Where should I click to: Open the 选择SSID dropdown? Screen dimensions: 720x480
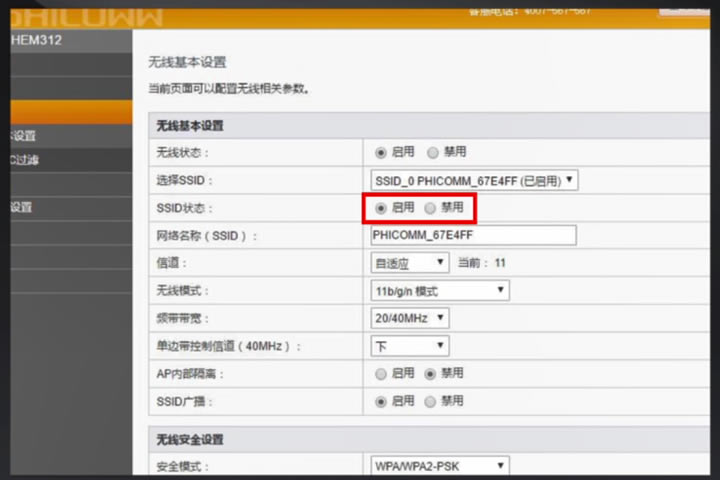point(474,181)
